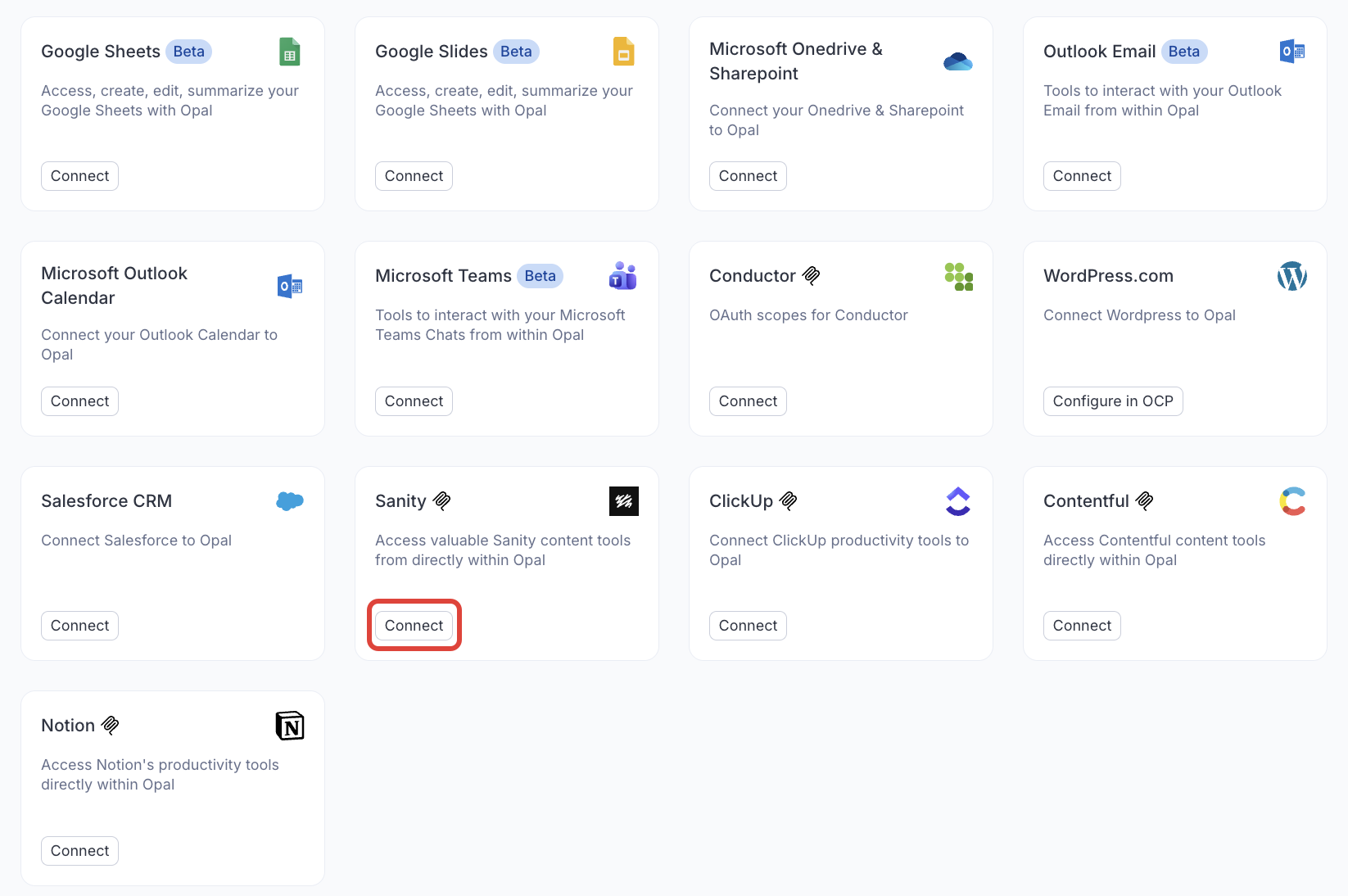This screenshot has width=1348, height=896.
Task: Click the badge icon beside Conductor title
Action: (x=811, y=276)
